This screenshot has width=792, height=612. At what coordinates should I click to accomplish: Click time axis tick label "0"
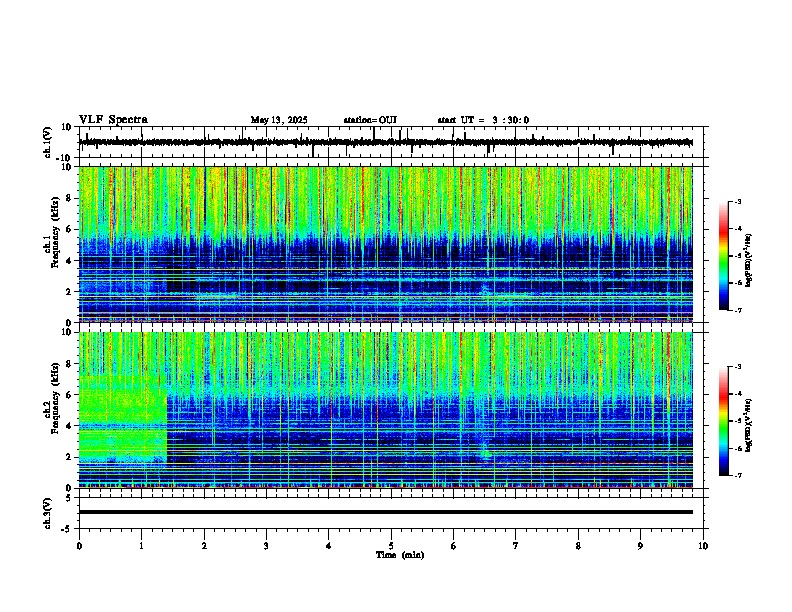pos(79,546)
